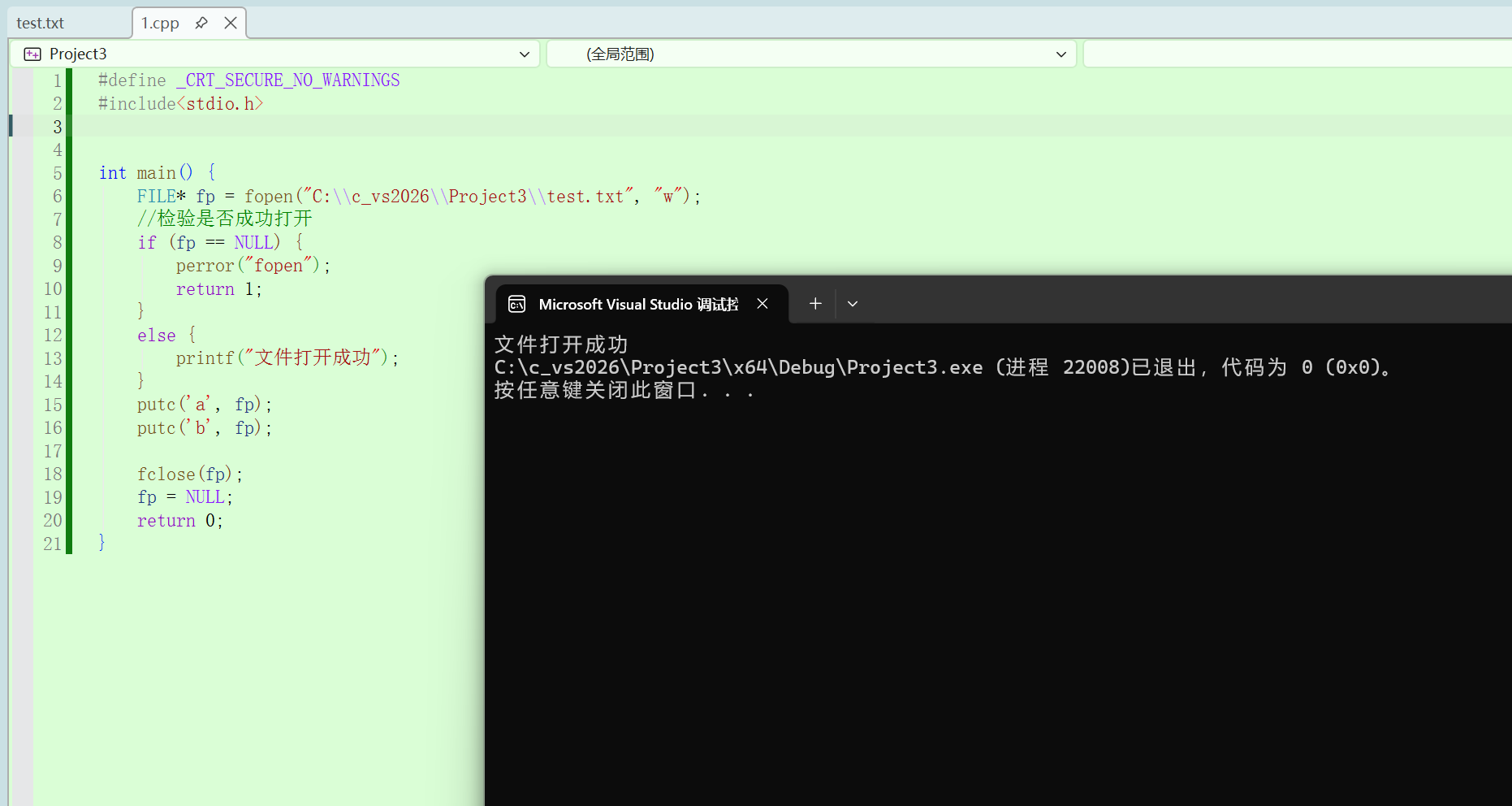Click line number 3 in the gutter
Viewport: 1512px width, 806px height.
[57, 127]
